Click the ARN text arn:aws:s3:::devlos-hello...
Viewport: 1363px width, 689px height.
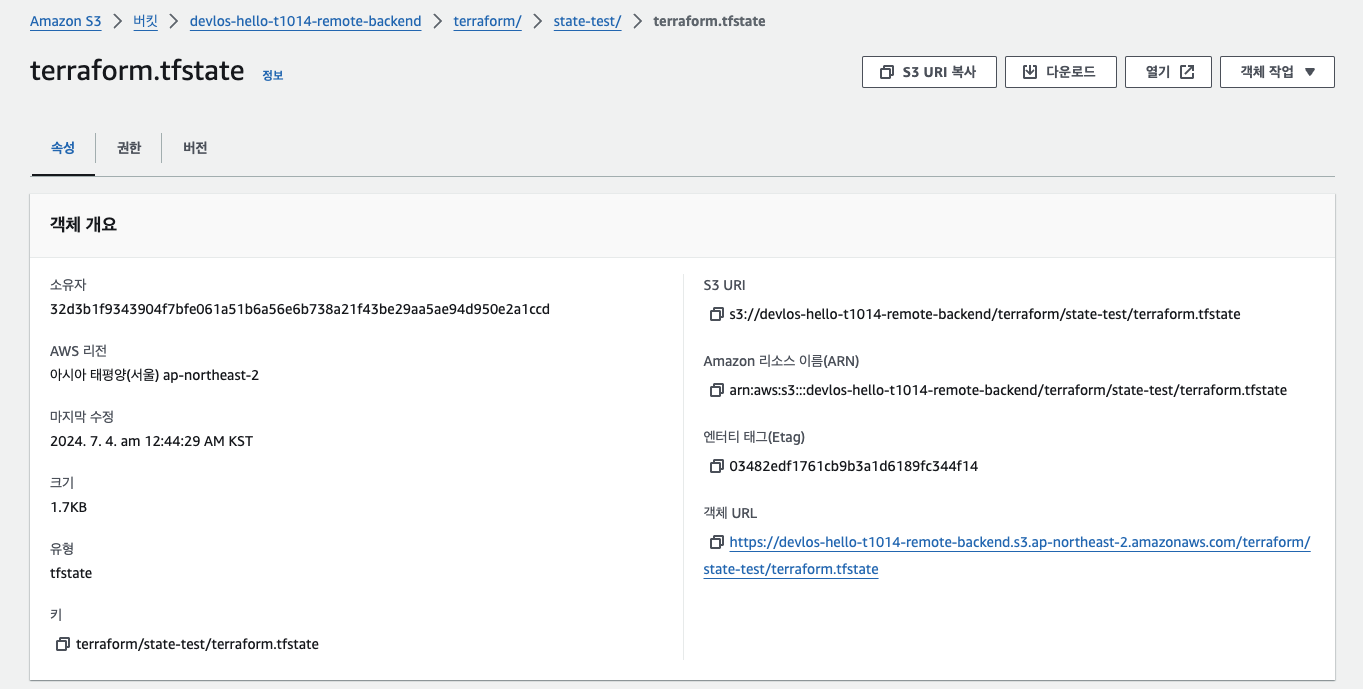tap(1008, 390)
